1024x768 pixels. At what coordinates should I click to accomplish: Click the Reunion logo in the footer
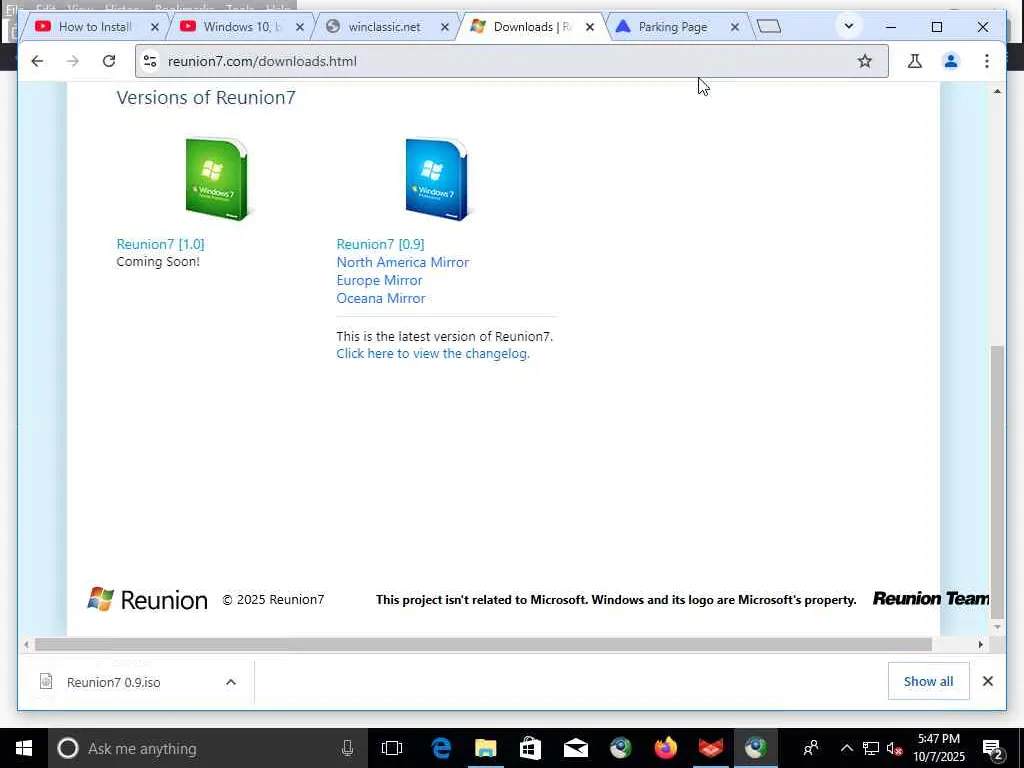pyautogui.click(x=148, y=600)
